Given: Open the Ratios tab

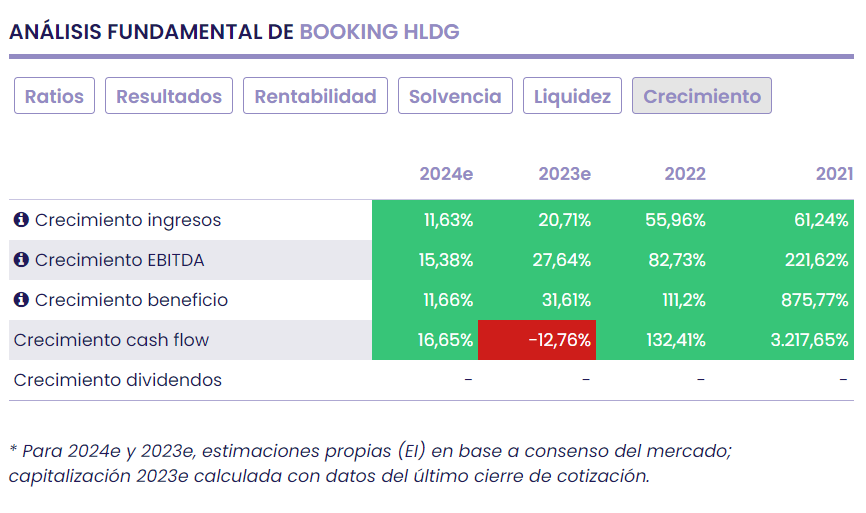Looking at the screenshot, I should coord(55,96).
